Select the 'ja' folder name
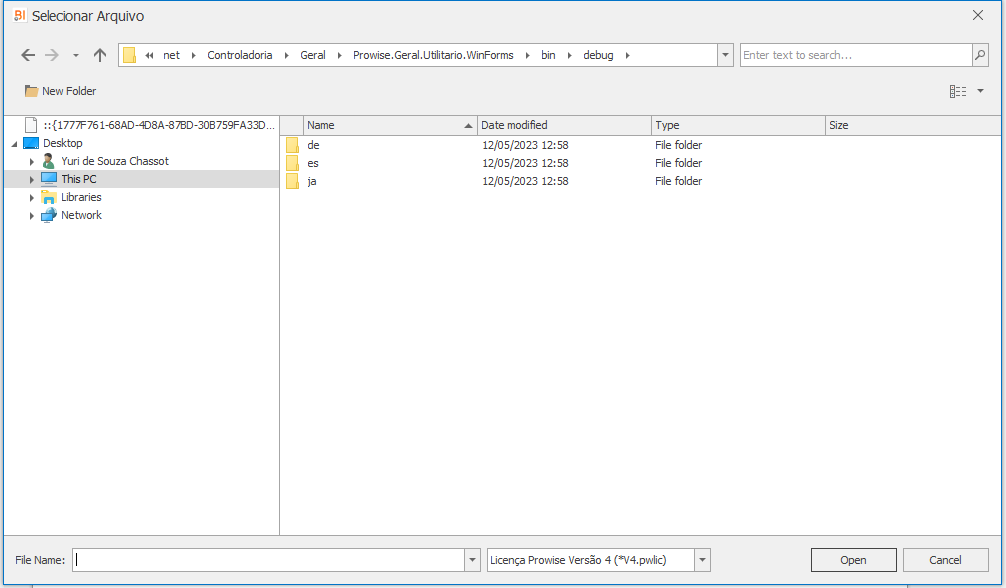The image size is (1006, 588). (312, 181)
